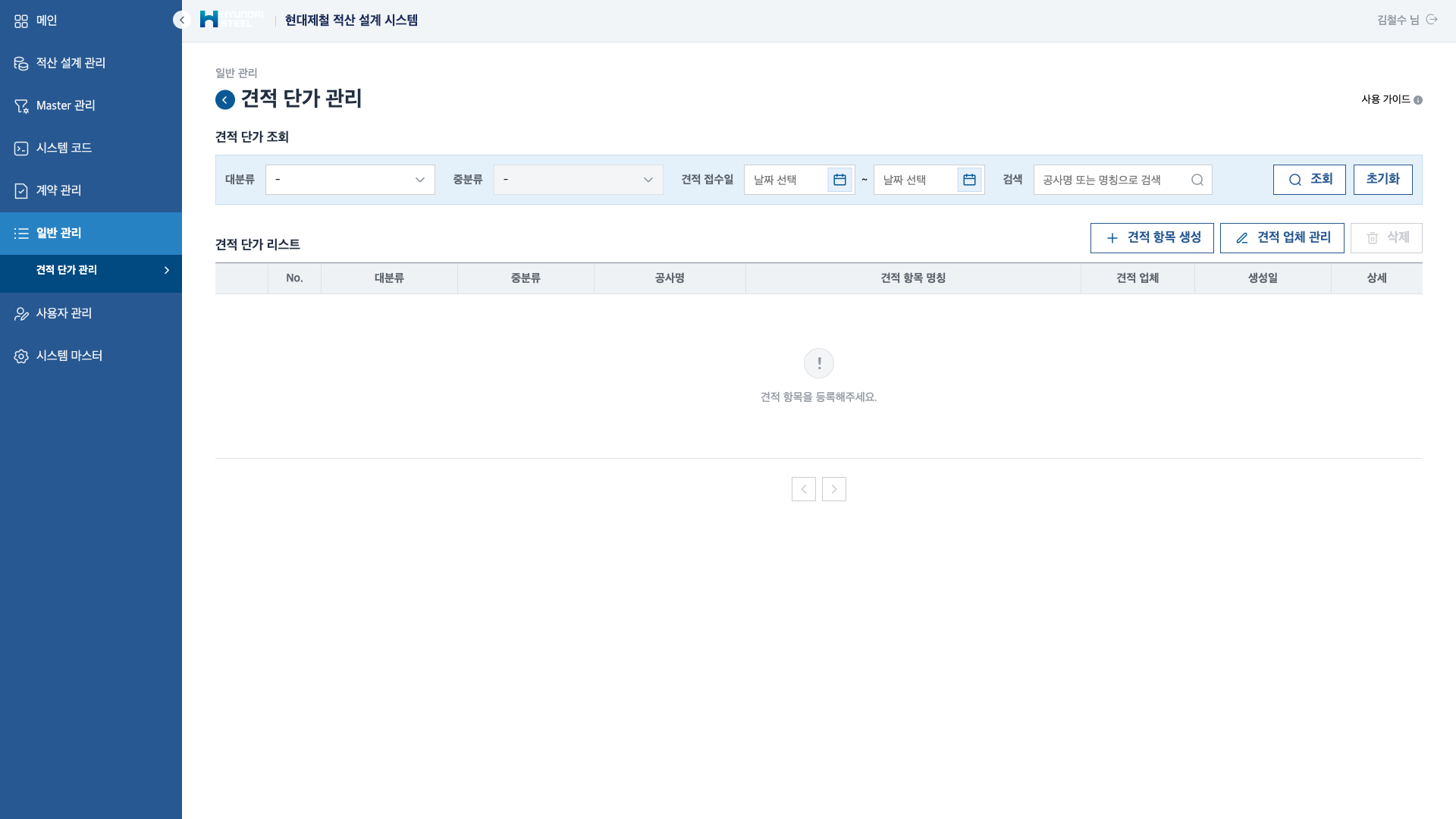Open the Master 관리 menu
This screenshot has height=819, width=1456.
[x=65, y=105]
